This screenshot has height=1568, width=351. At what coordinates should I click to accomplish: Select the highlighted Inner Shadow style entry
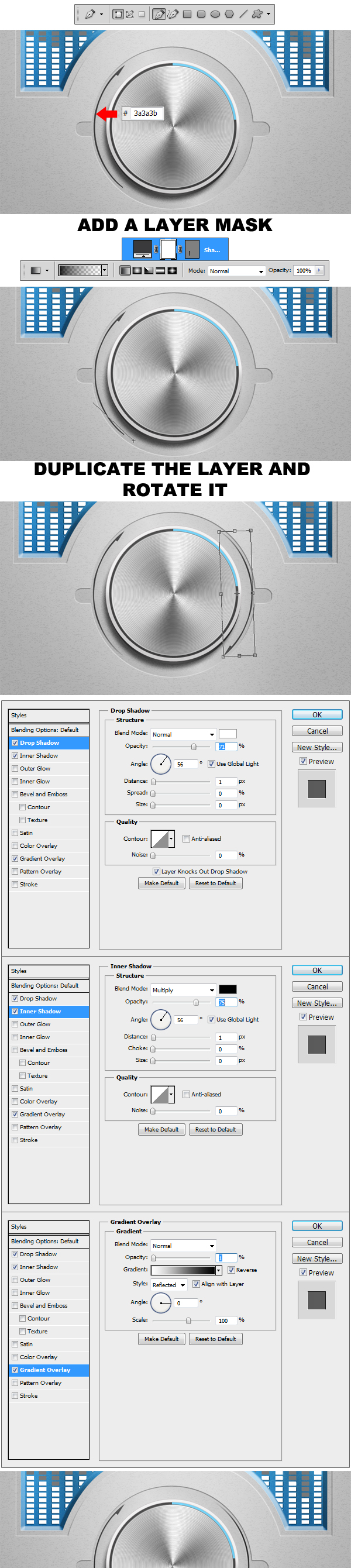pyautogui.click(x=49, y=1011)
